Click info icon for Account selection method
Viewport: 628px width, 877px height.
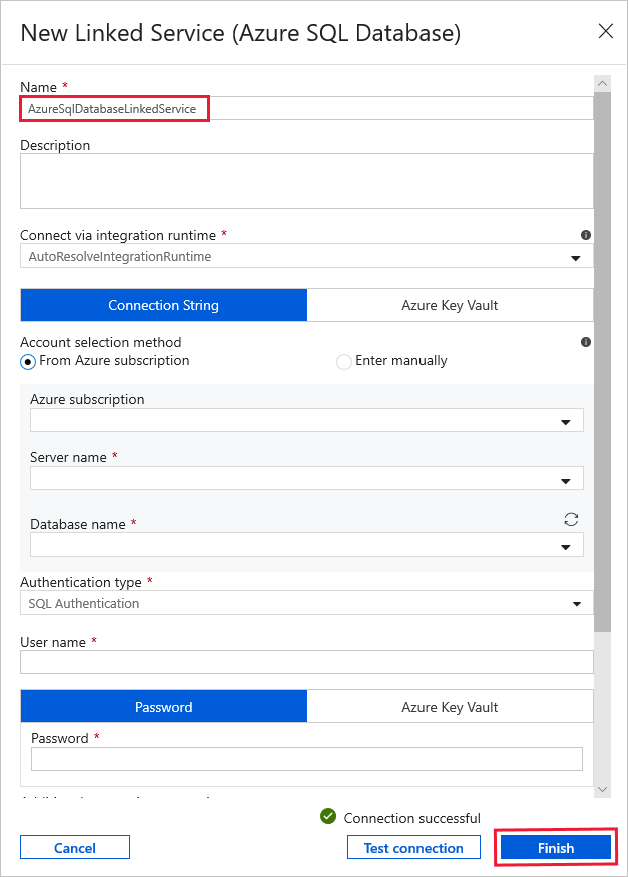point(585,342)
